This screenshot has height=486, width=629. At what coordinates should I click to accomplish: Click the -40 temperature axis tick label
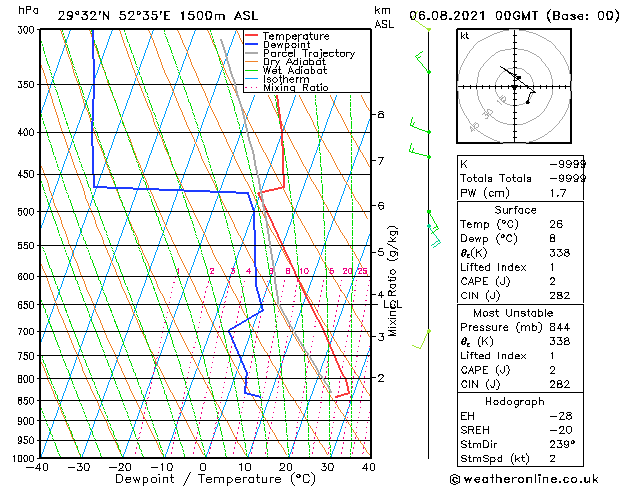pyautogui.click(x=37, y=467)
